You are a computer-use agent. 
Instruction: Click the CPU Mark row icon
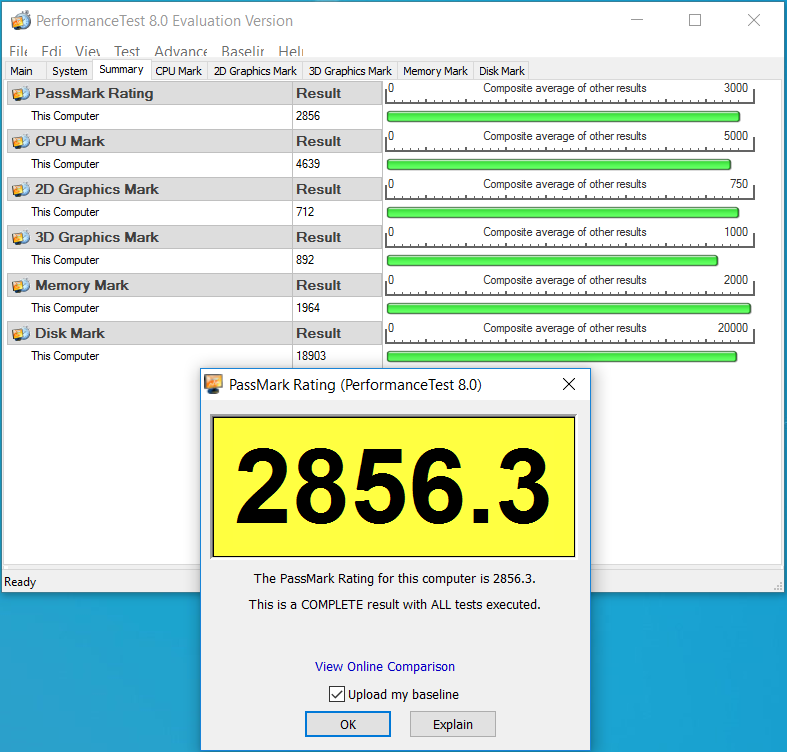[x=21, y=142]
